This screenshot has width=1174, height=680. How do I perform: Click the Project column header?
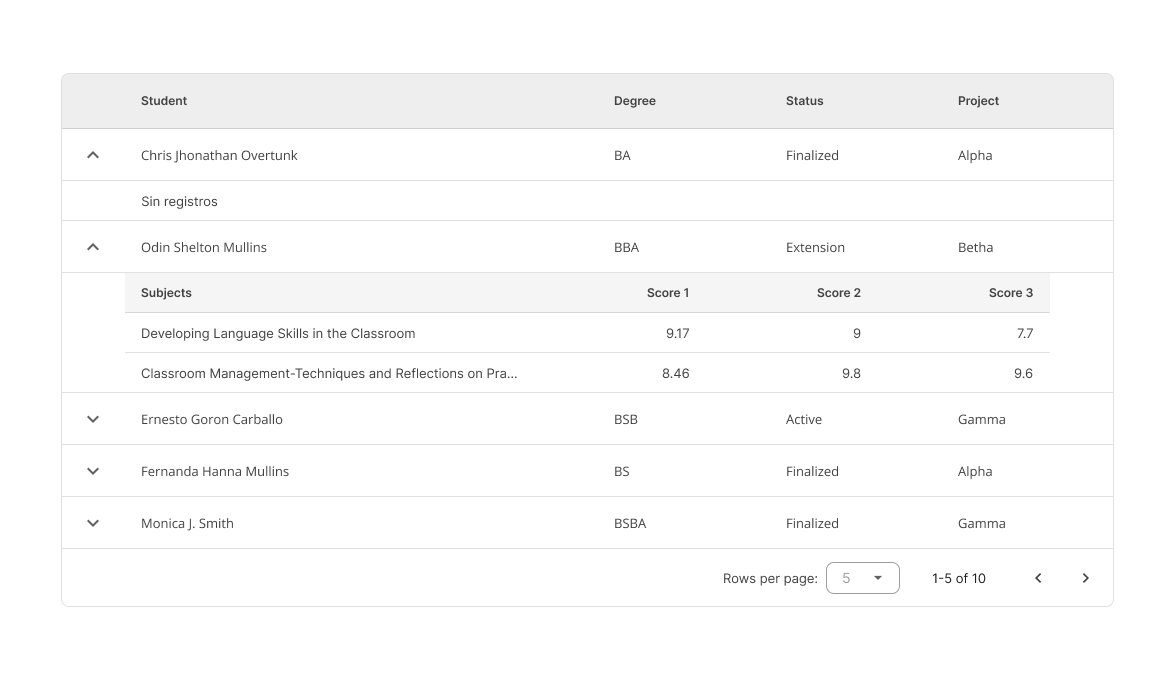coord(978,101)
